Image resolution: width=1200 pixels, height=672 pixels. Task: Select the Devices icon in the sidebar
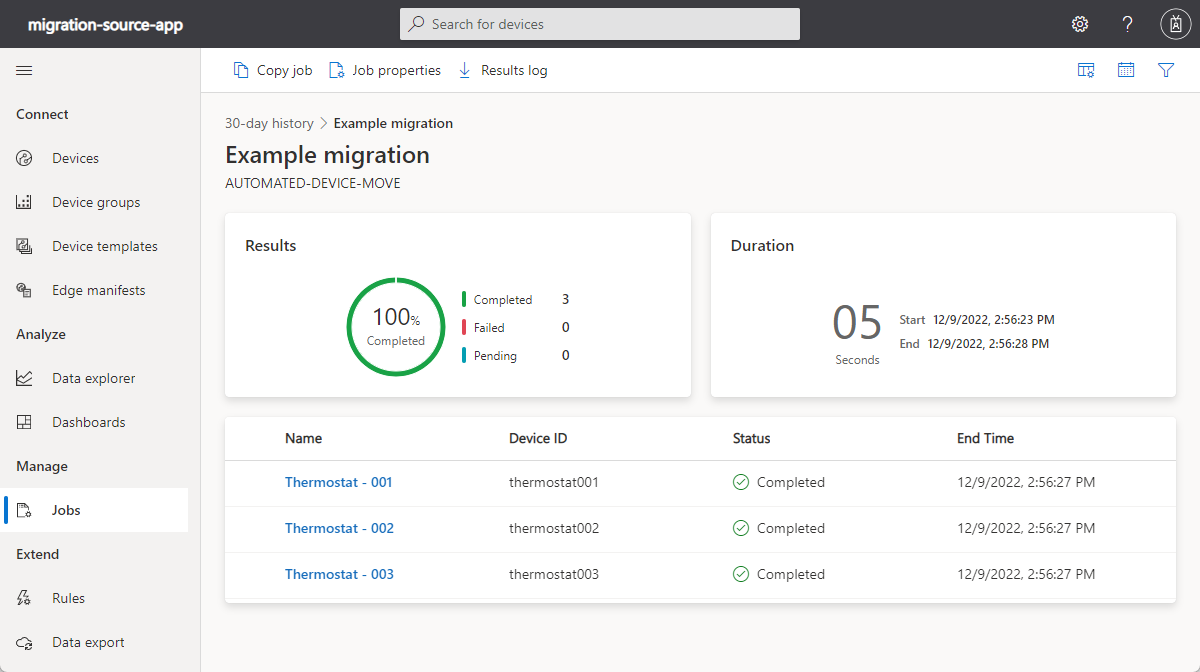point(23,157)
